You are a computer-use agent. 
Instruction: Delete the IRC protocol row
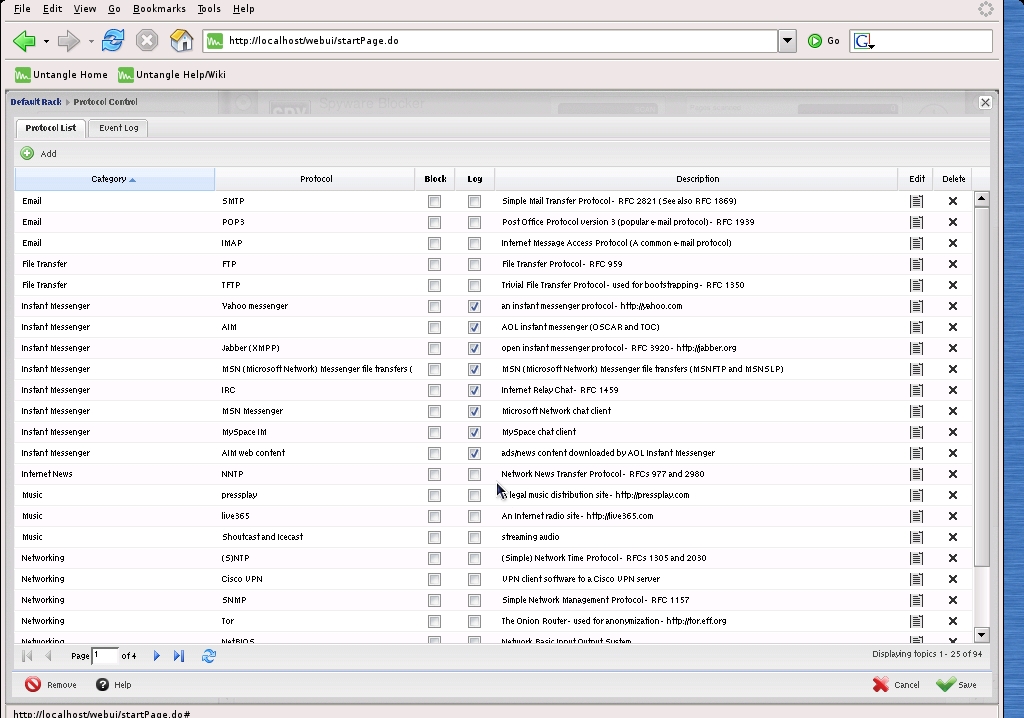click(953, 390)
